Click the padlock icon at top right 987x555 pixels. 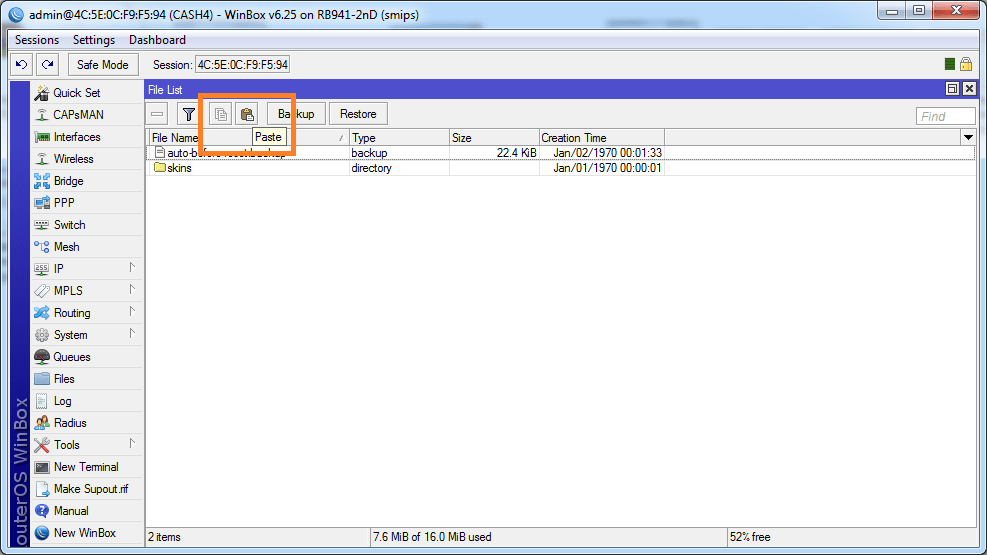point(966,64)
